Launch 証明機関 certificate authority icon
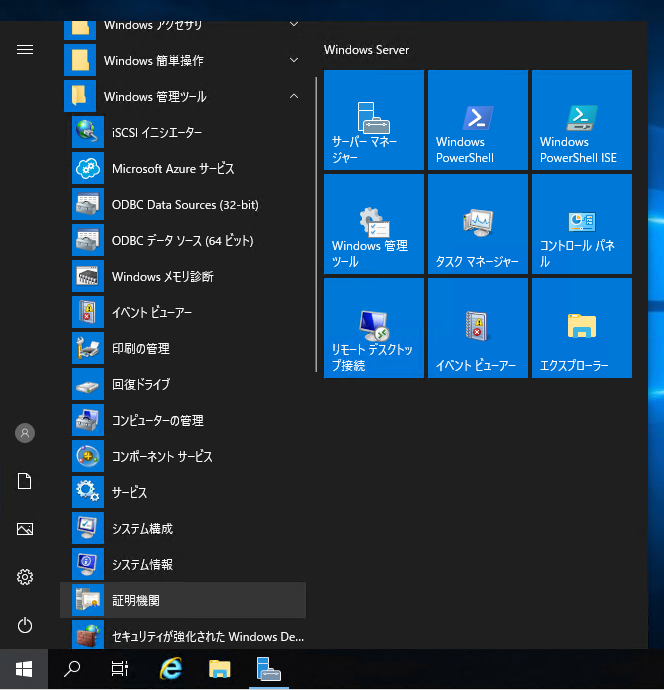The width and height of the screenshot is (664, 690). point(88,600)
